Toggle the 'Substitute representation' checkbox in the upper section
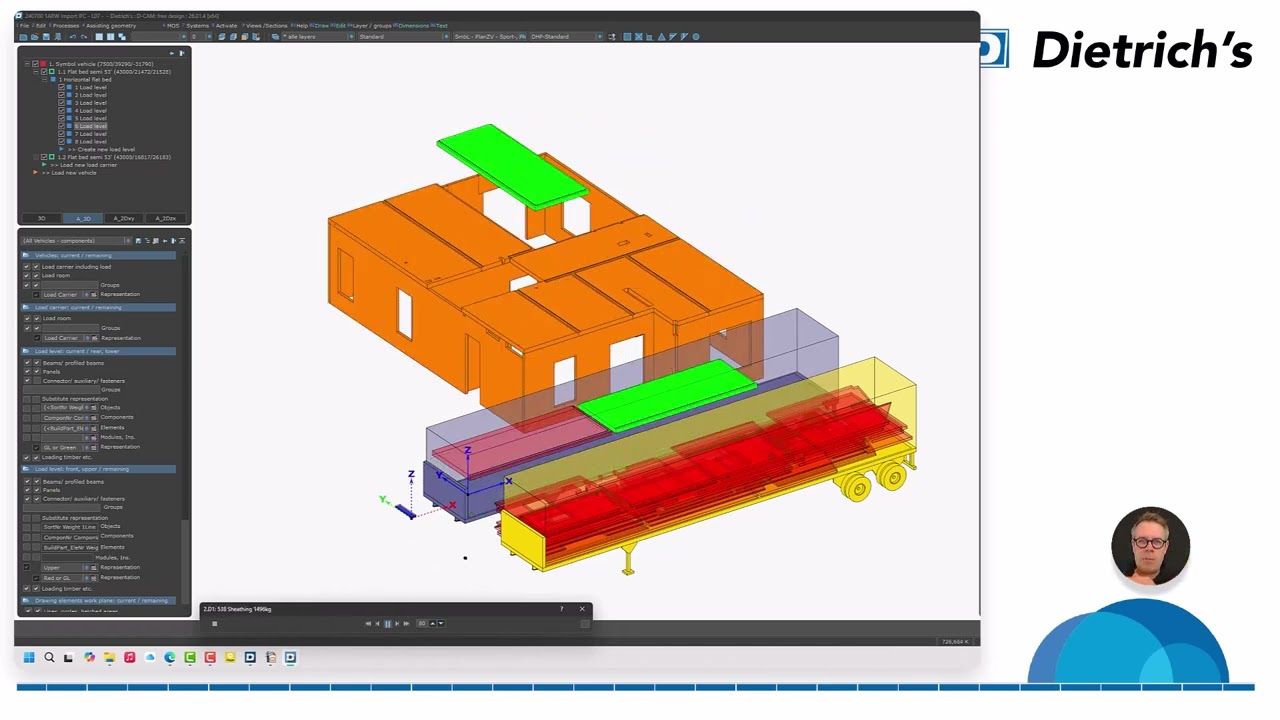Viewport: 1280px width, 720px height. click(x=27, y=518)
